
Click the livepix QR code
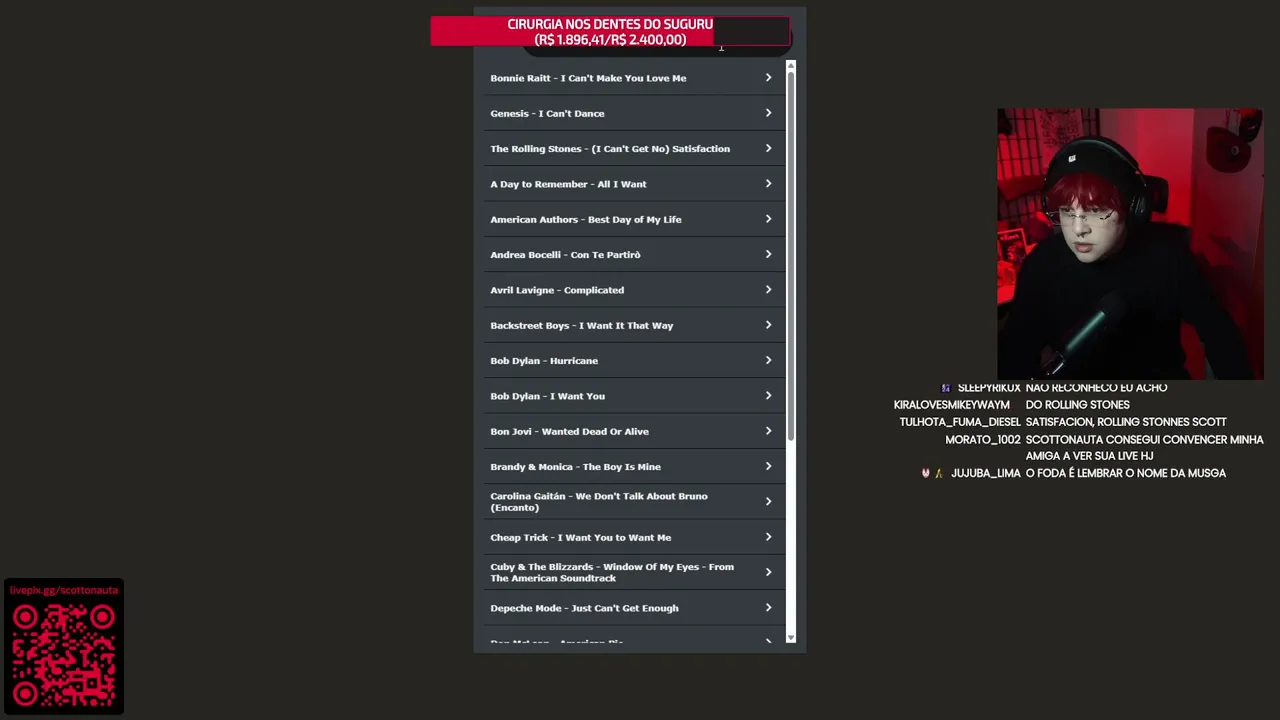[63, 655]
